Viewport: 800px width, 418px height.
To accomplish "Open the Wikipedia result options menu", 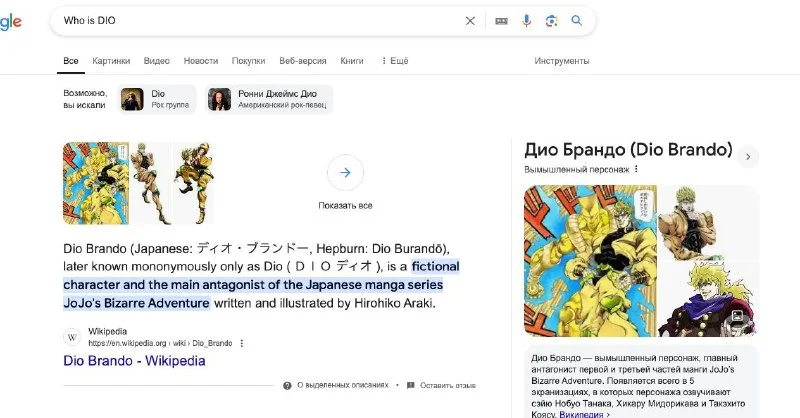I will tap(241, 342).
